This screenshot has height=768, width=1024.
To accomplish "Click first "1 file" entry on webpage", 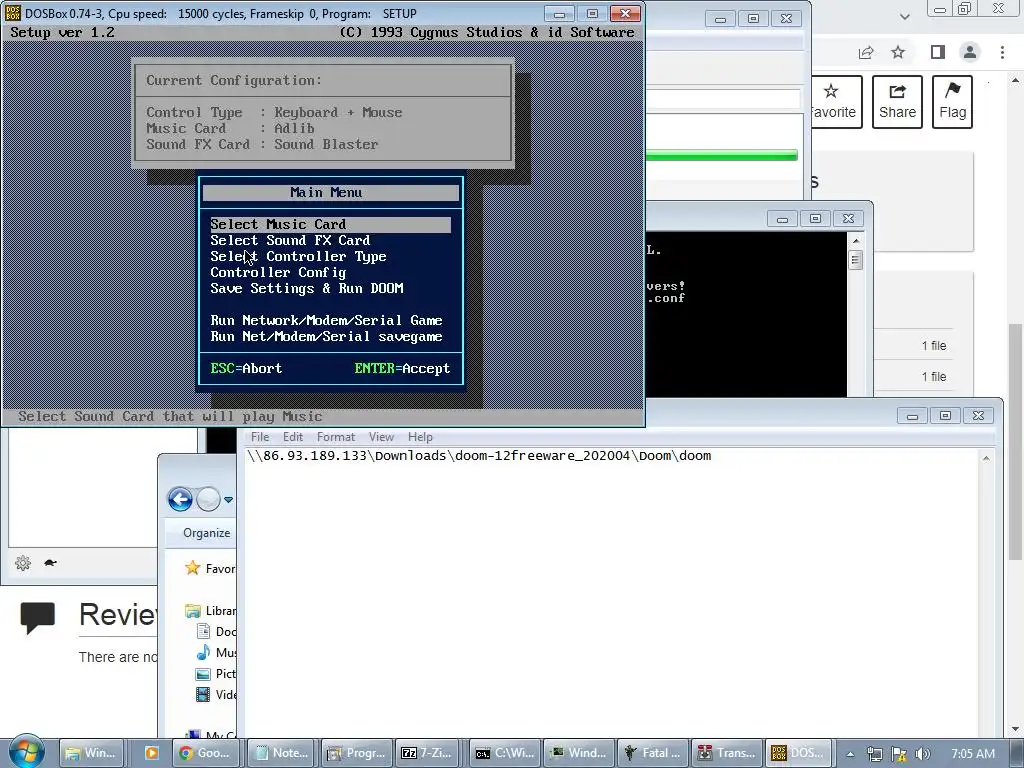I will click(x=934, y=345).
